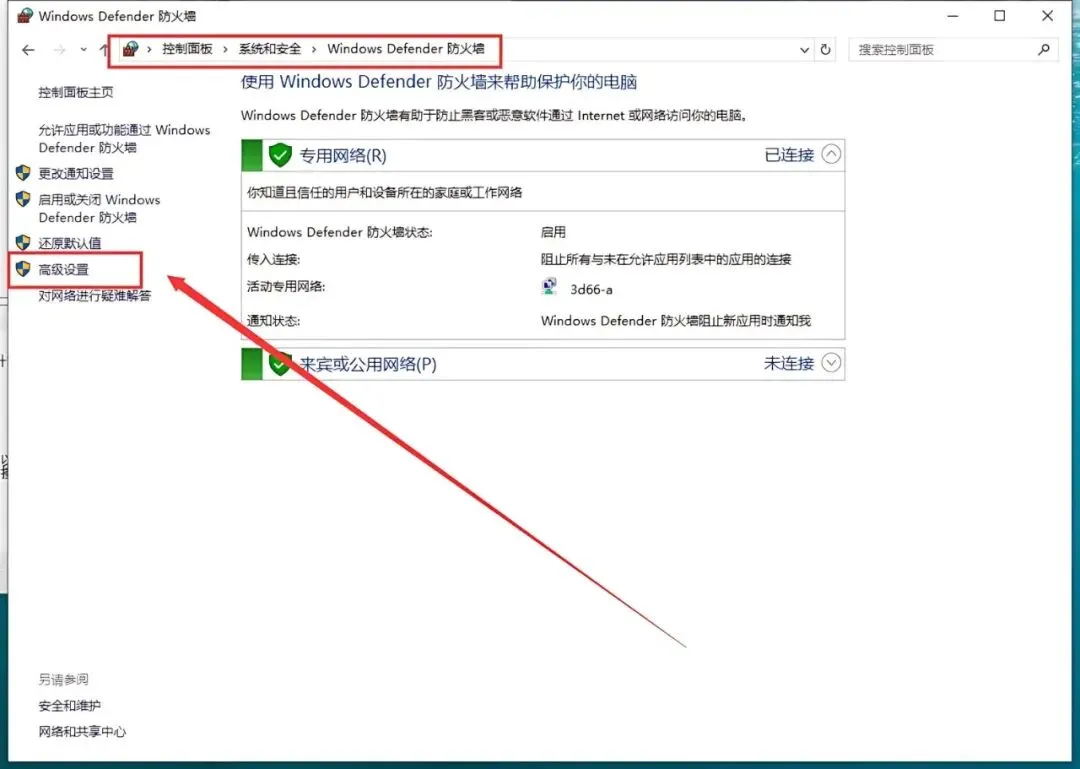1080x769 pixels.
Task: Click the 3d66-a network name
Action: point(591,289)
